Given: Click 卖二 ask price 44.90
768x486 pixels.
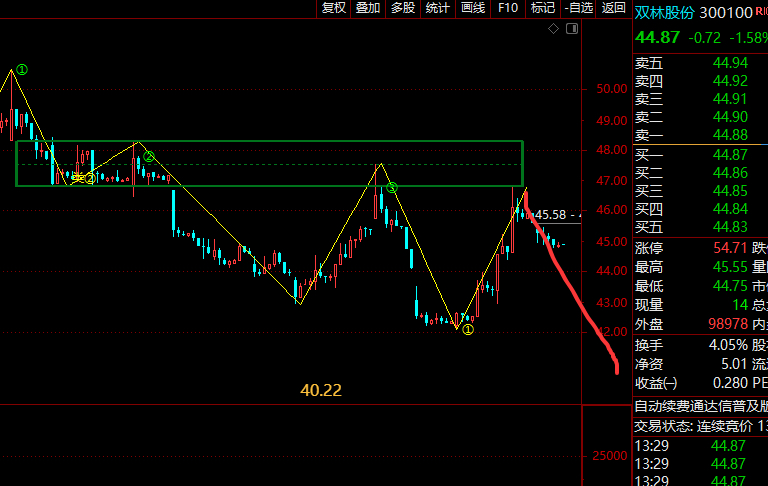Looking at the screenshot, I should [x=730, y=117].
